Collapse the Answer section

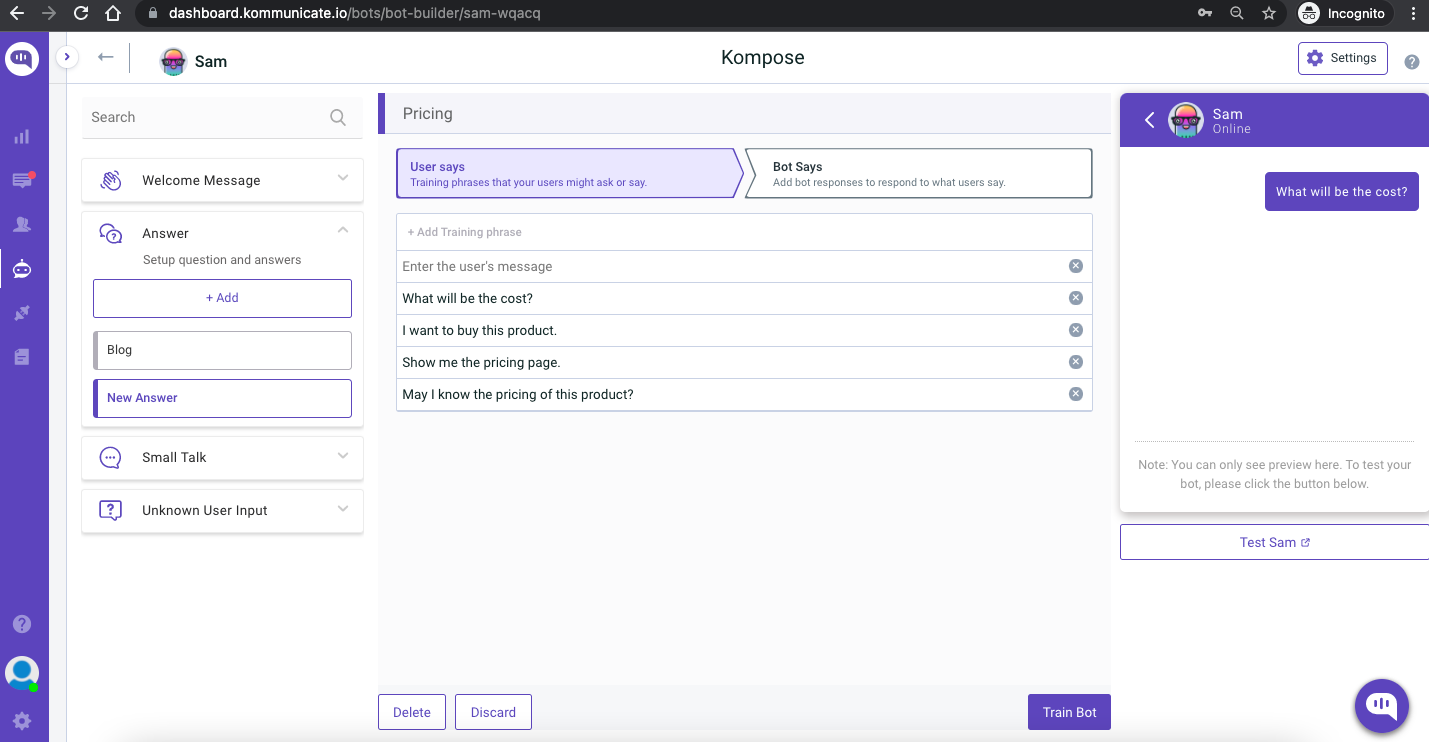coord(343,228)
